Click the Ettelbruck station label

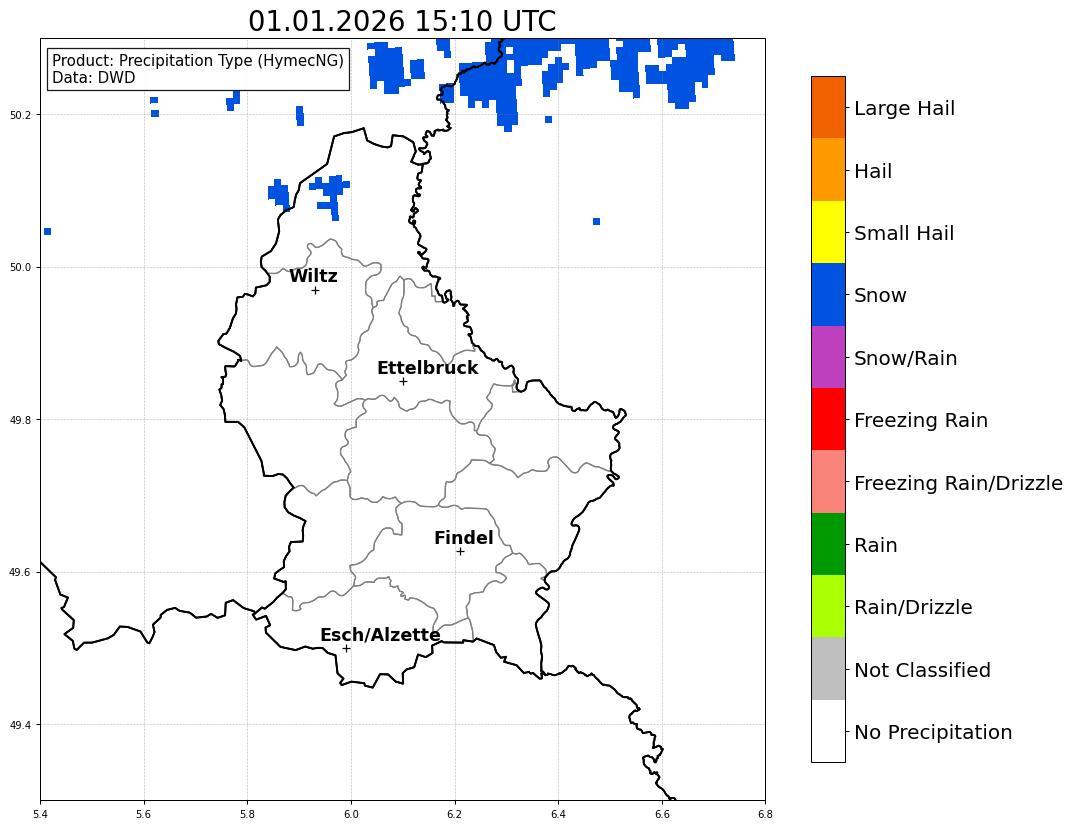tap(427, 368)
